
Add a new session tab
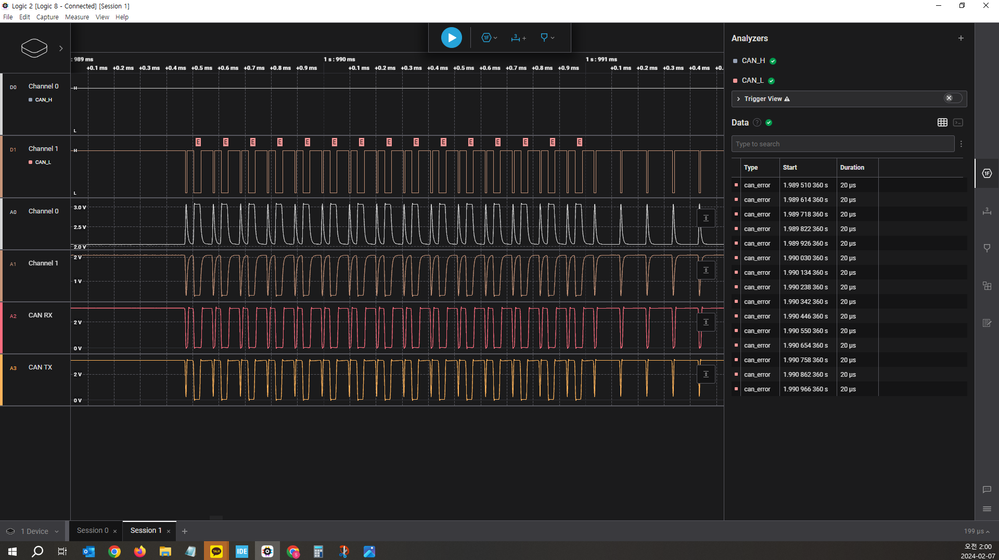point(185,531)
